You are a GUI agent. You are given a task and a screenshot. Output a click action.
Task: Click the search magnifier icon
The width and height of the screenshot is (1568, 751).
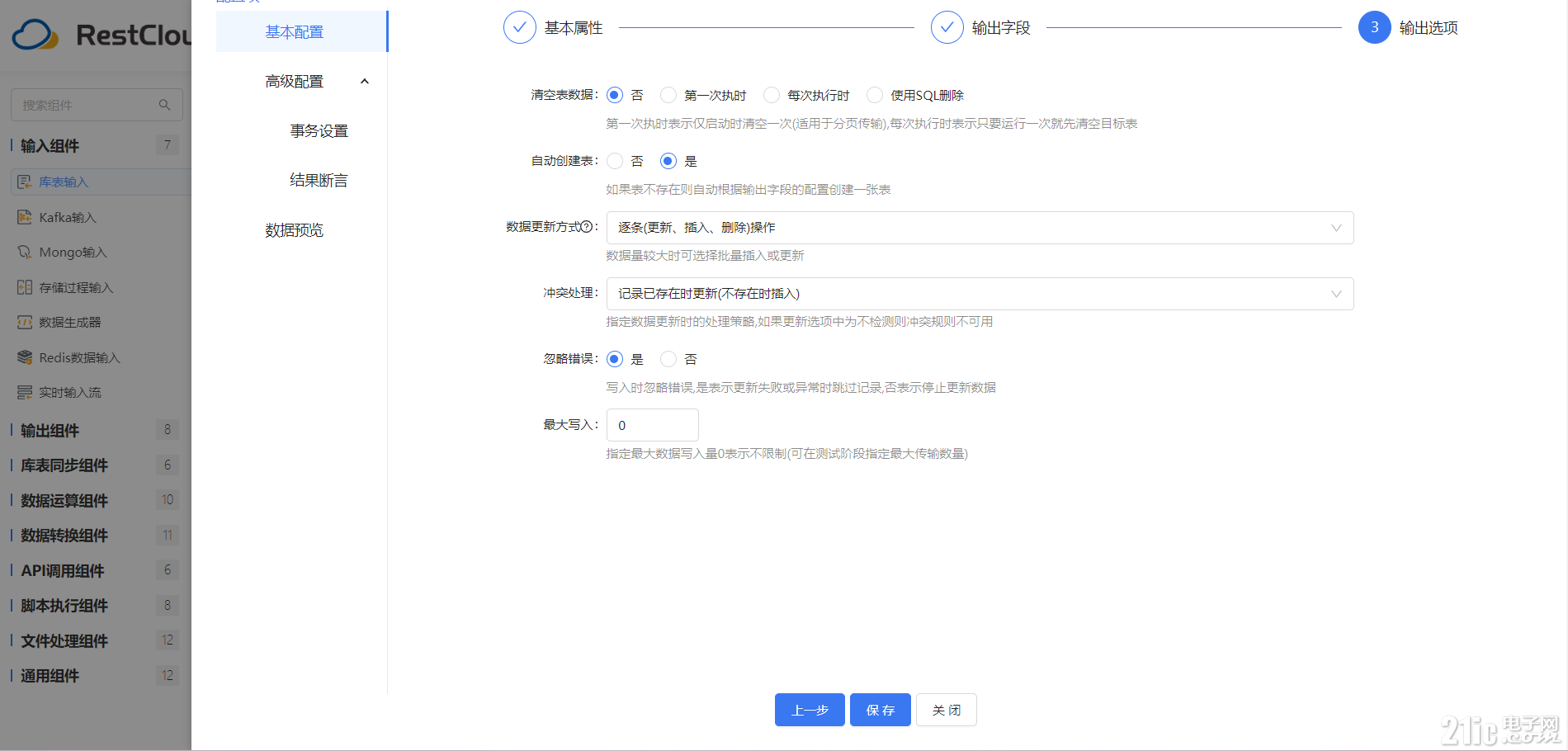coord(164,105)
